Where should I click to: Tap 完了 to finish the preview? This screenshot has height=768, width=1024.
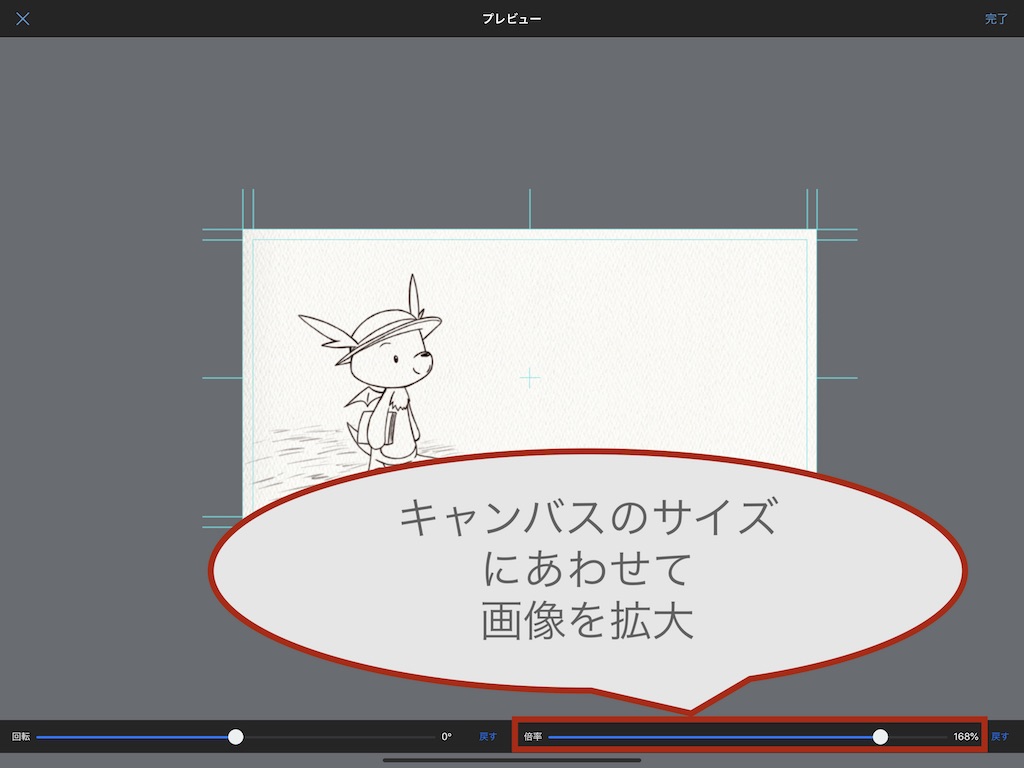click(996, 19)
